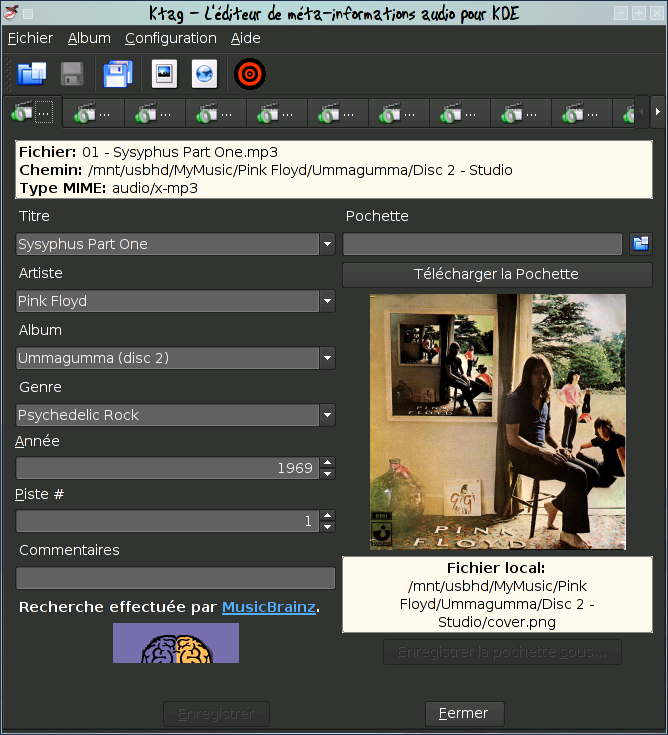The width and height of the screenshot is (668, 735).
Task: Select the first file tab
Action: 32,112
